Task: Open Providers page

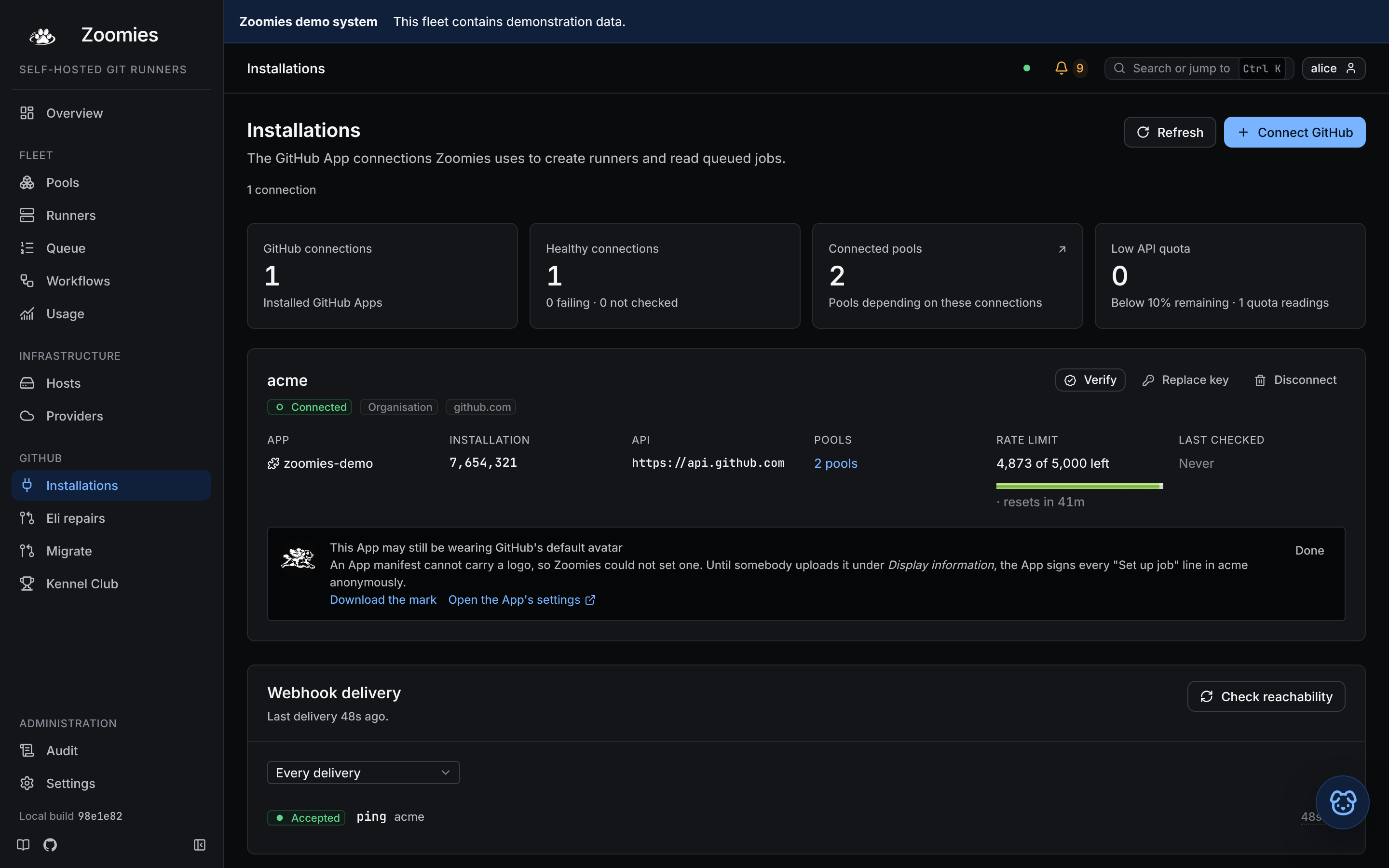Action: [111, 416]
